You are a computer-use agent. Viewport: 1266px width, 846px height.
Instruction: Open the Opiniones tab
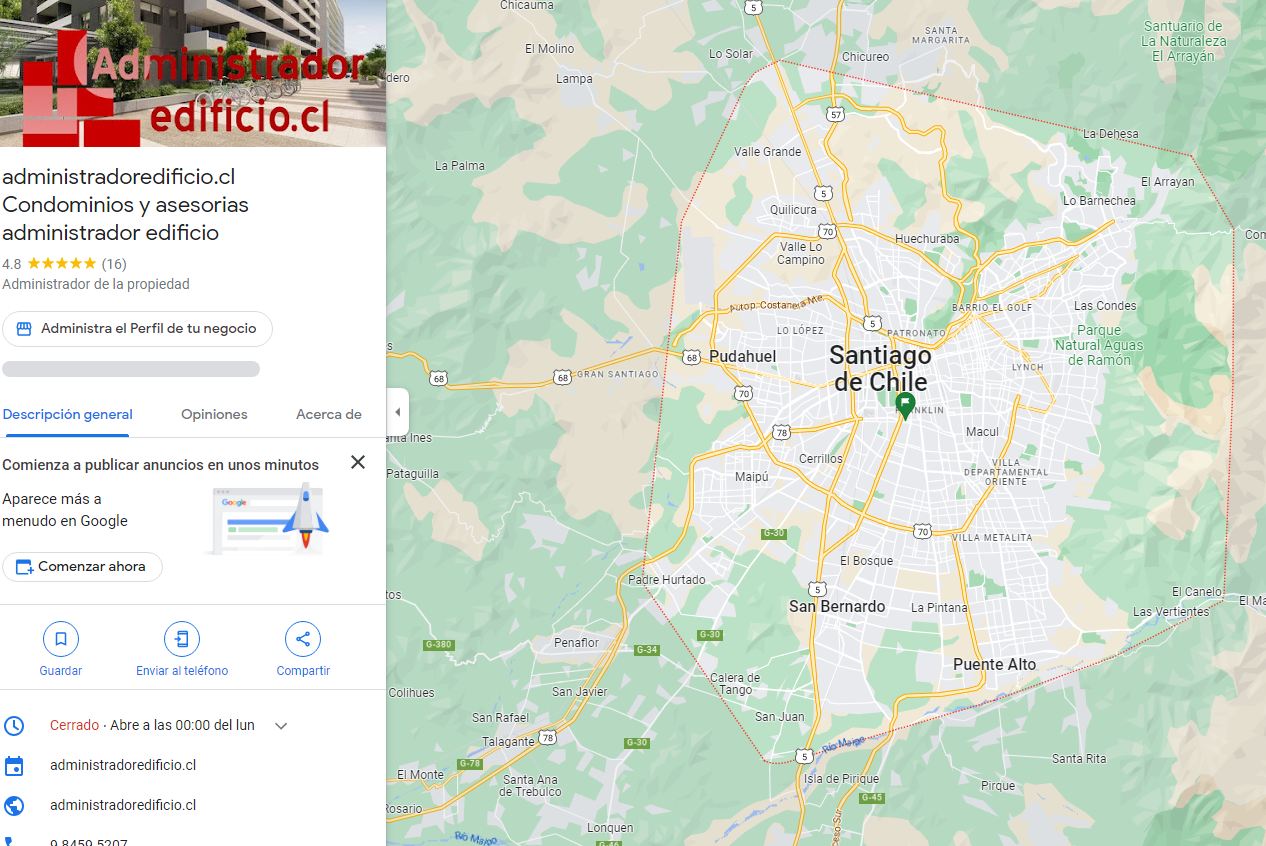[214, 414]
